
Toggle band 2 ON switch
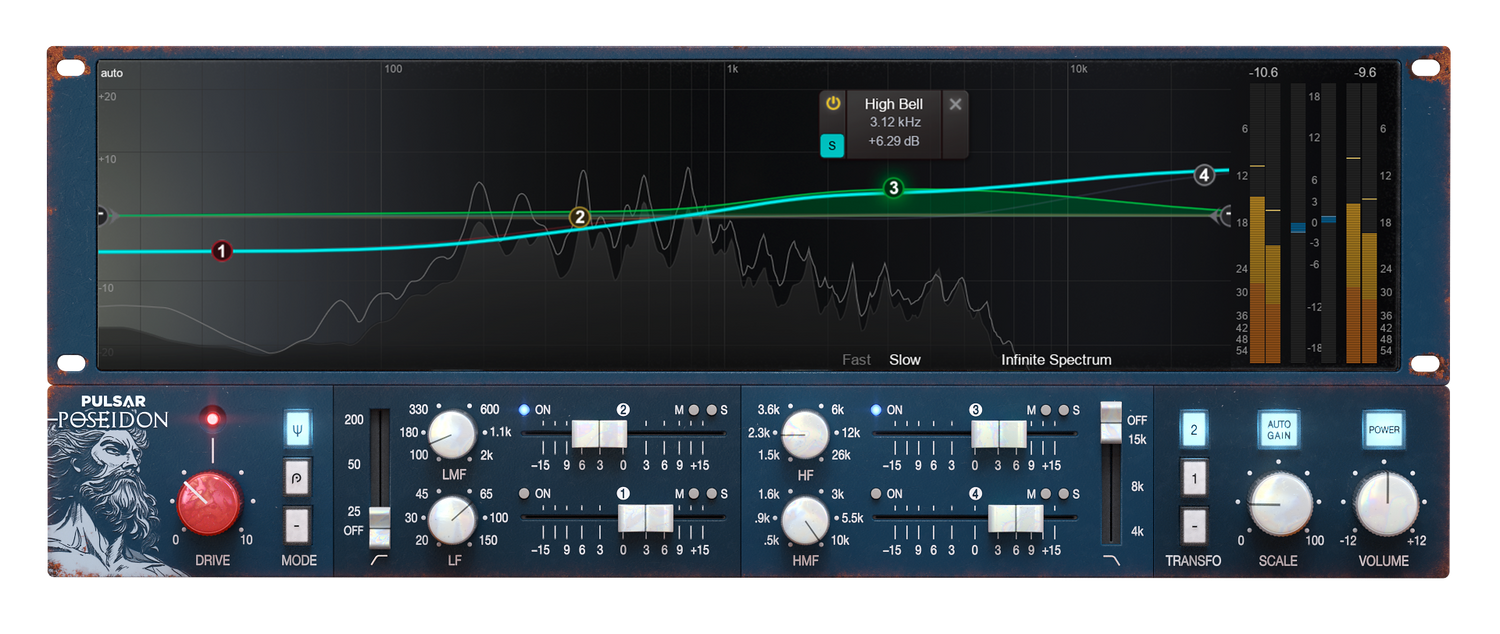tap(524, 410)
